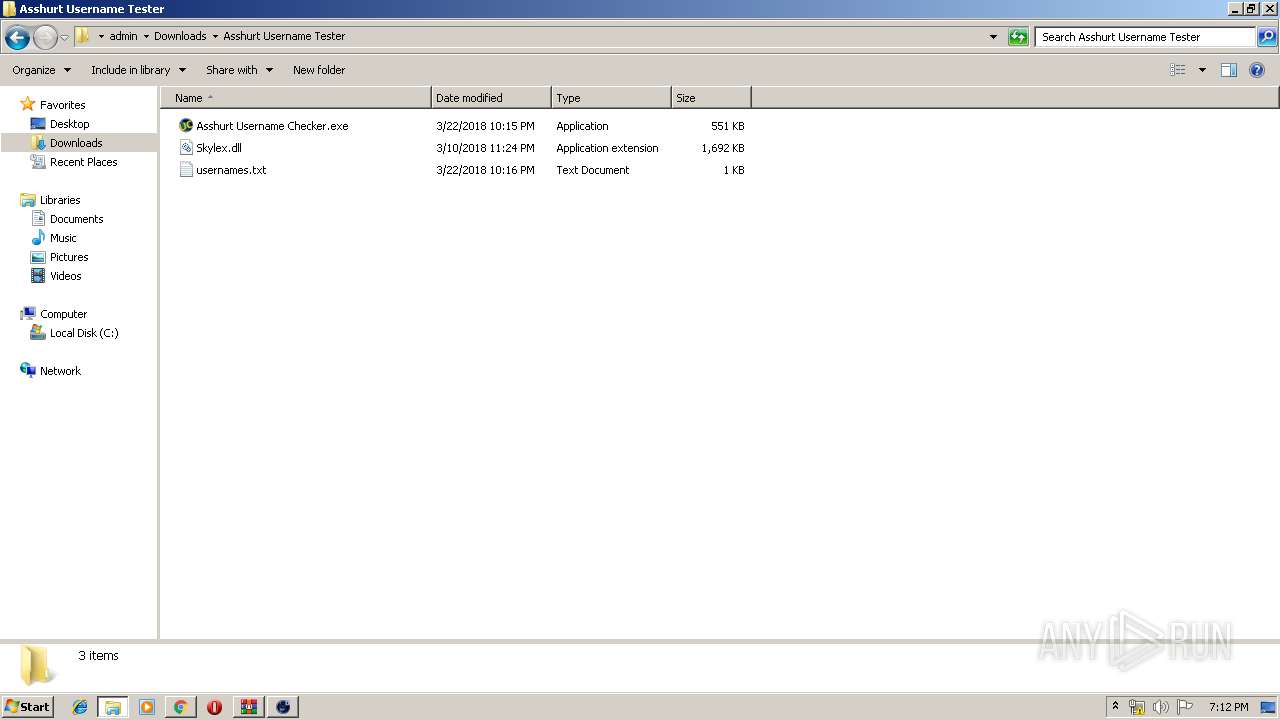
Task: Open Local Disk (C:)
Action: (84, 333)
